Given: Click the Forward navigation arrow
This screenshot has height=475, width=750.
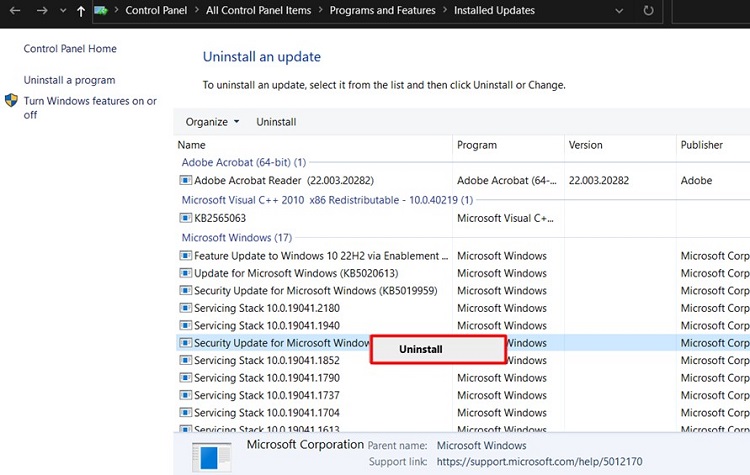Looking at the screenshot, I should pyautogui.click(x=41, y=11).
